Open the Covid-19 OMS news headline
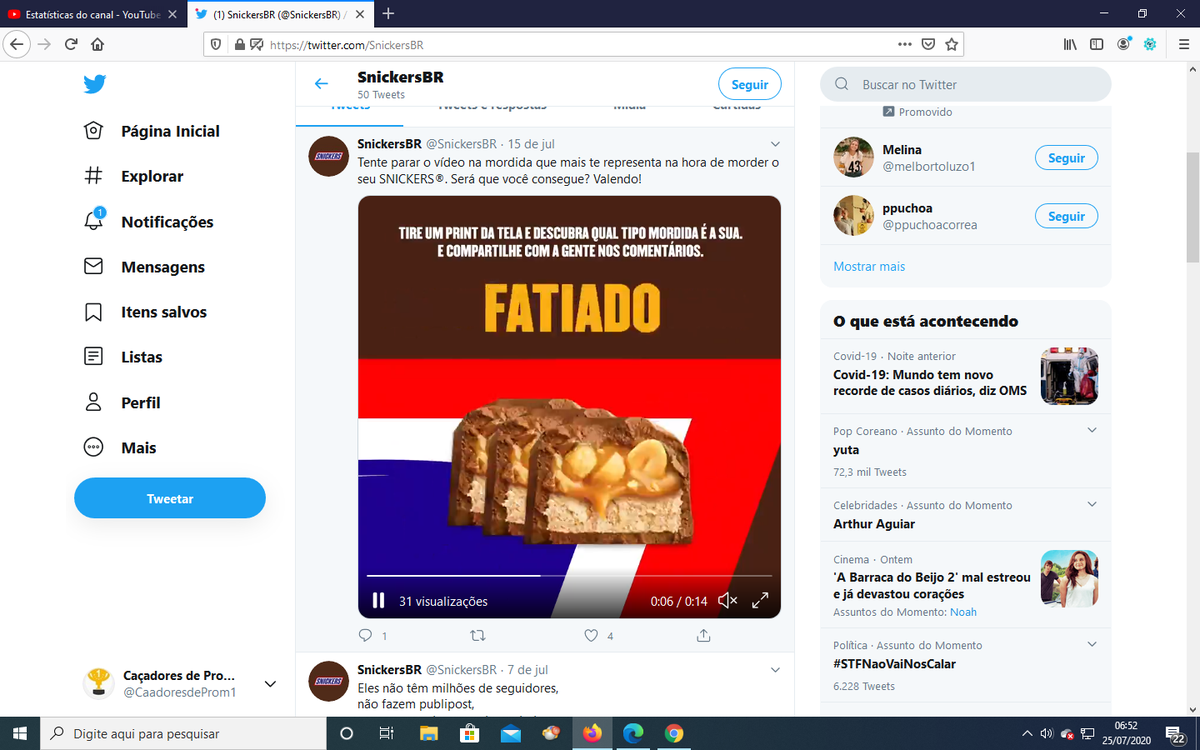This screenshot has width=1200, height=750. click(928, 383)
